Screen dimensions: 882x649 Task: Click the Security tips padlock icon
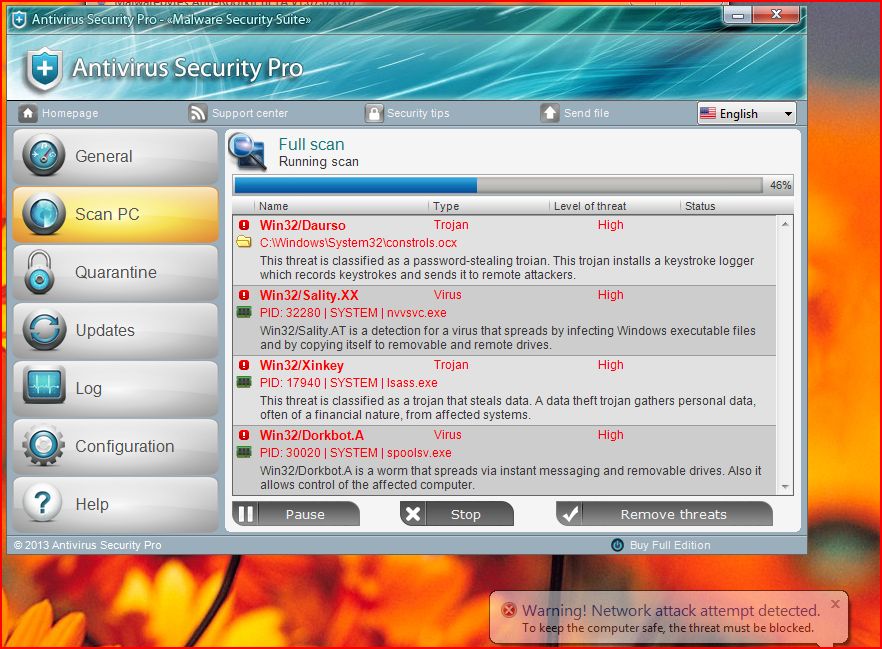click(x=373, y=113)
